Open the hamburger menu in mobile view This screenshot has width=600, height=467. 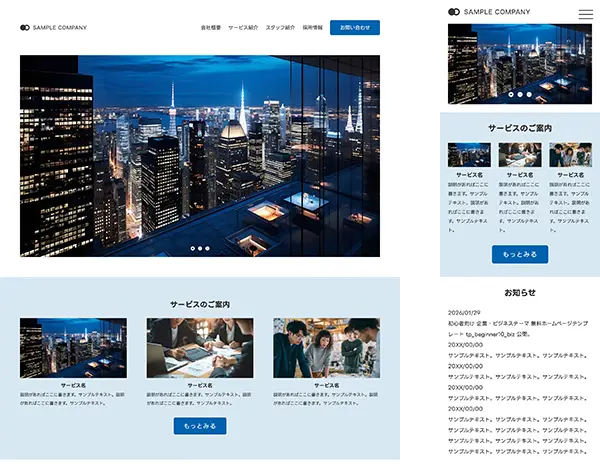[586, 12]
